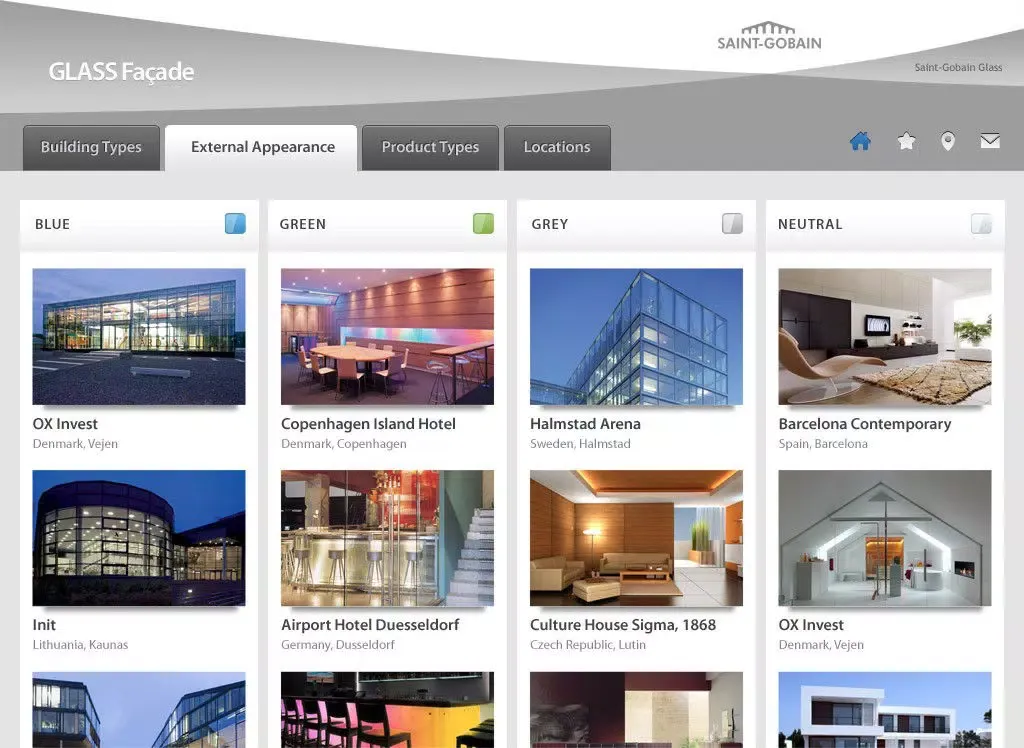Click the green color swatch

coord(483,223)
